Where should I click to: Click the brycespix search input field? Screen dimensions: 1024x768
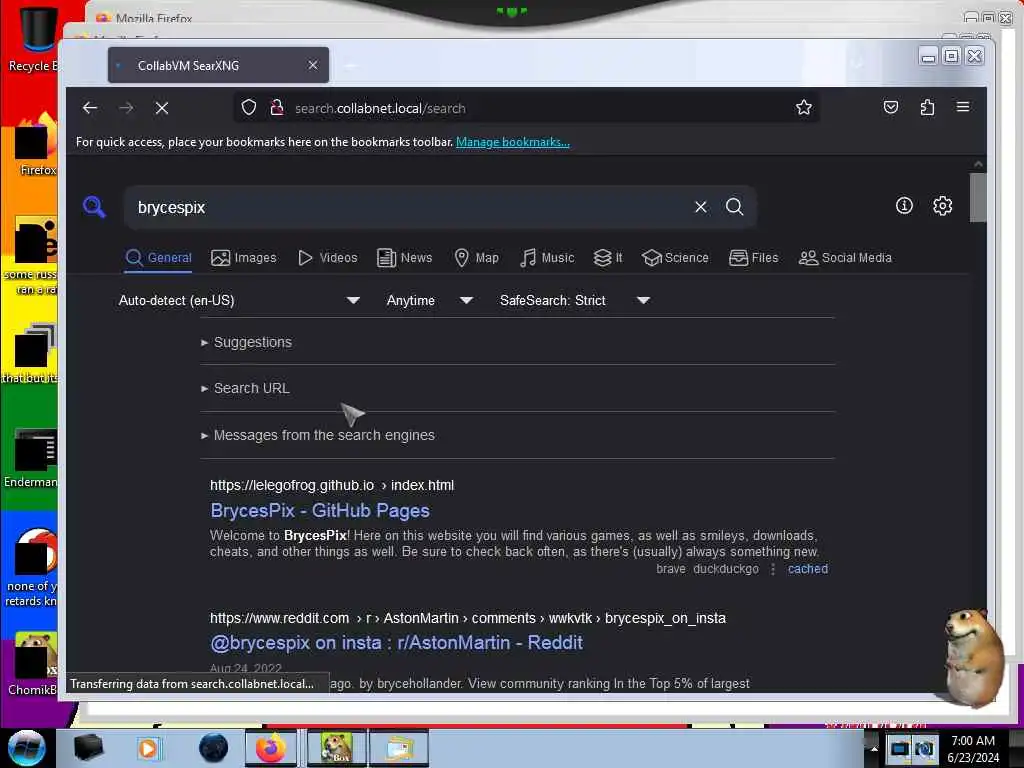pyautogui.click(x=411, y=207)
